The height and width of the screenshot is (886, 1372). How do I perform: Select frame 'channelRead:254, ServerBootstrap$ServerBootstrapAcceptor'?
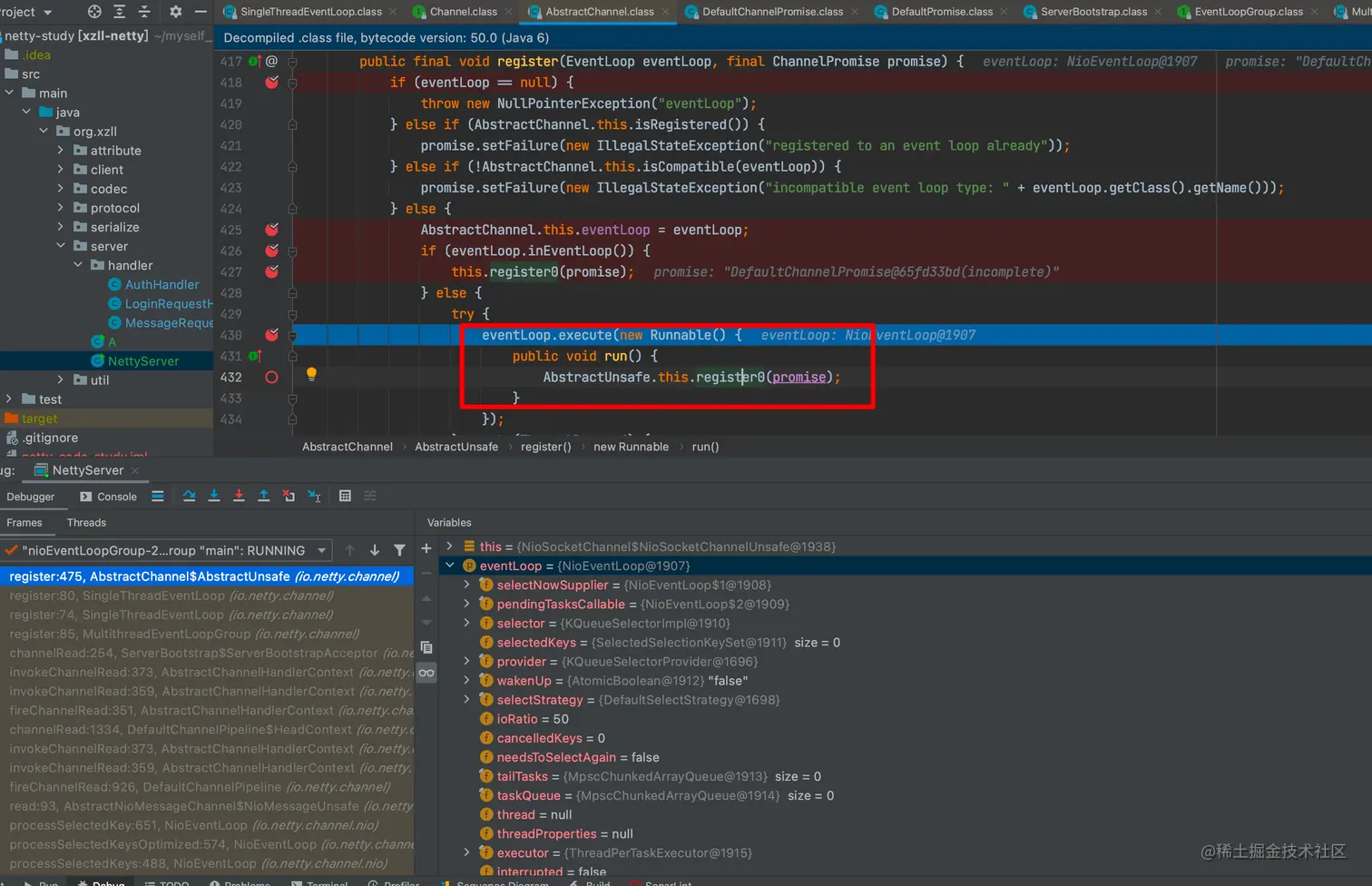[207, 653]
